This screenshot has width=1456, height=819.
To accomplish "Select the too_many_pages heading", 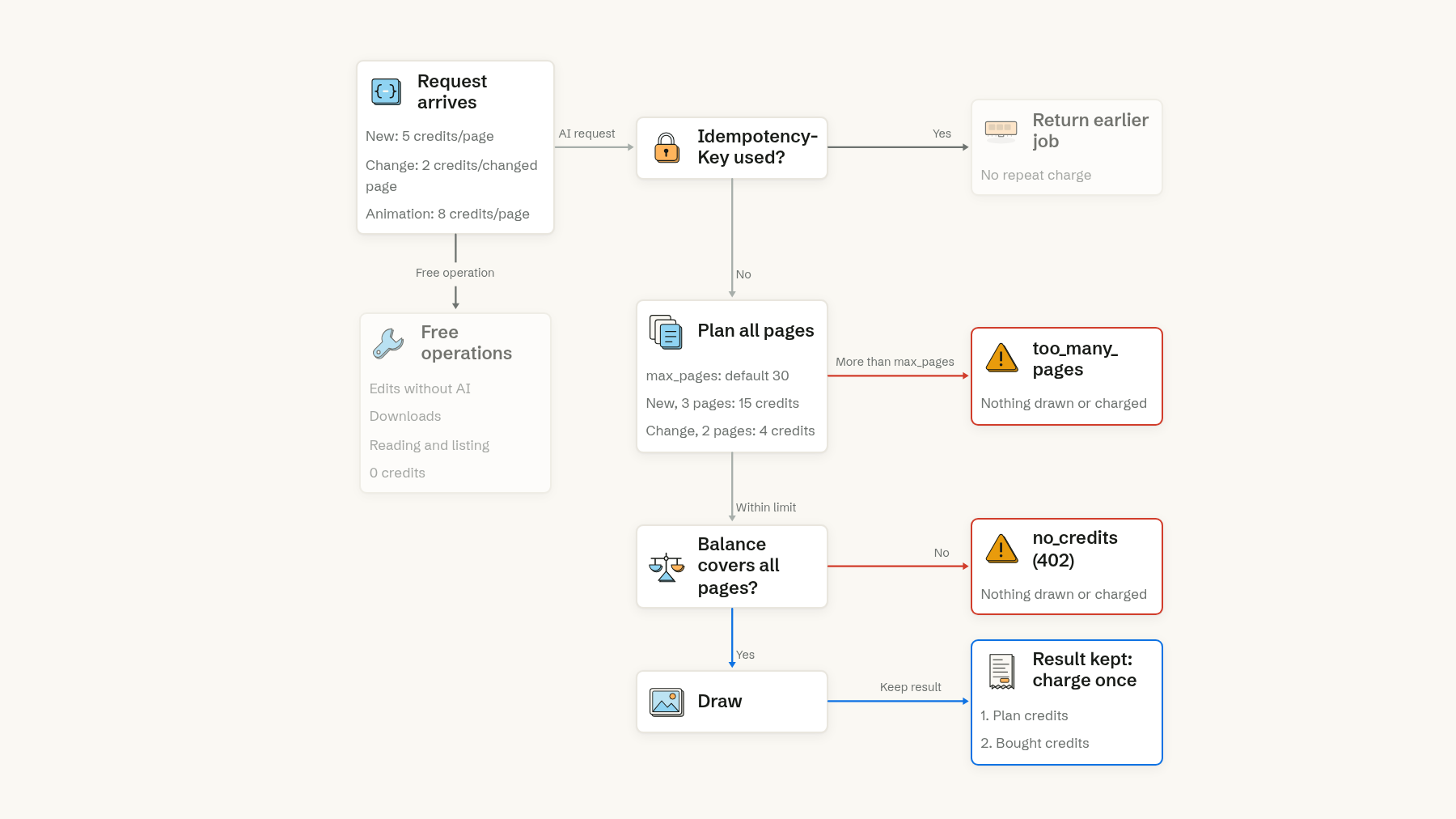I will [x=1075, y=359].
